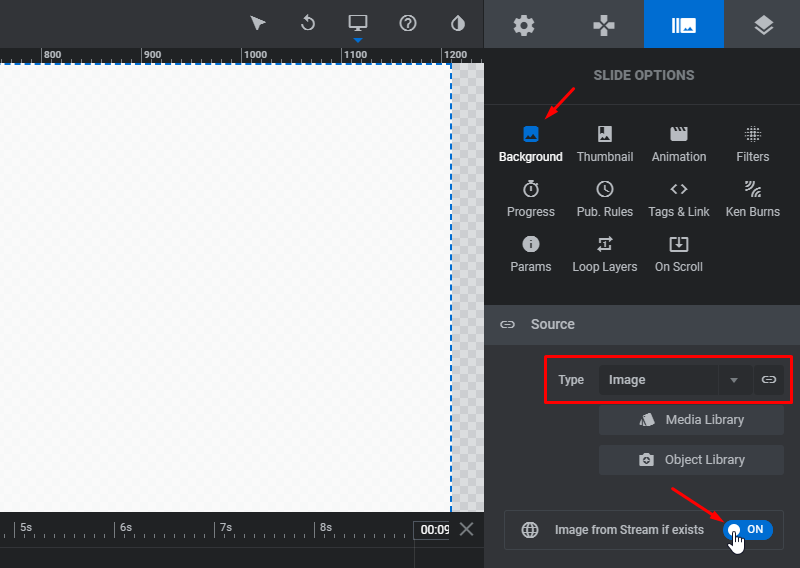Click the contrast drop icon in toolbar
The height and width of the screenshot is (568, 800).
click(458, 23)
